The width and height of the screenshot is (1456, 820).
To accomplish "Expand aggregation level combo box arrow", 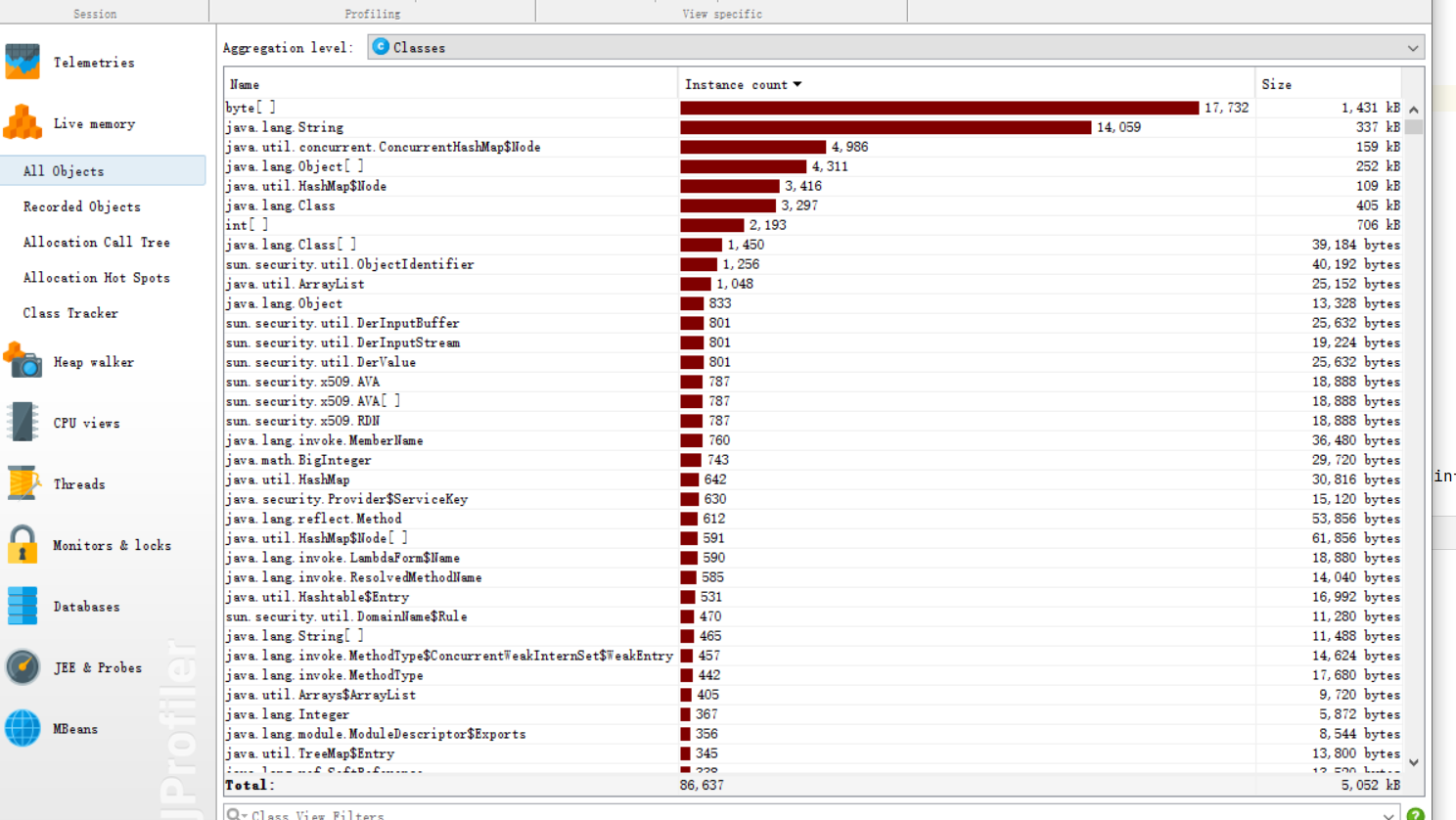I will [x=1412, y=48].
